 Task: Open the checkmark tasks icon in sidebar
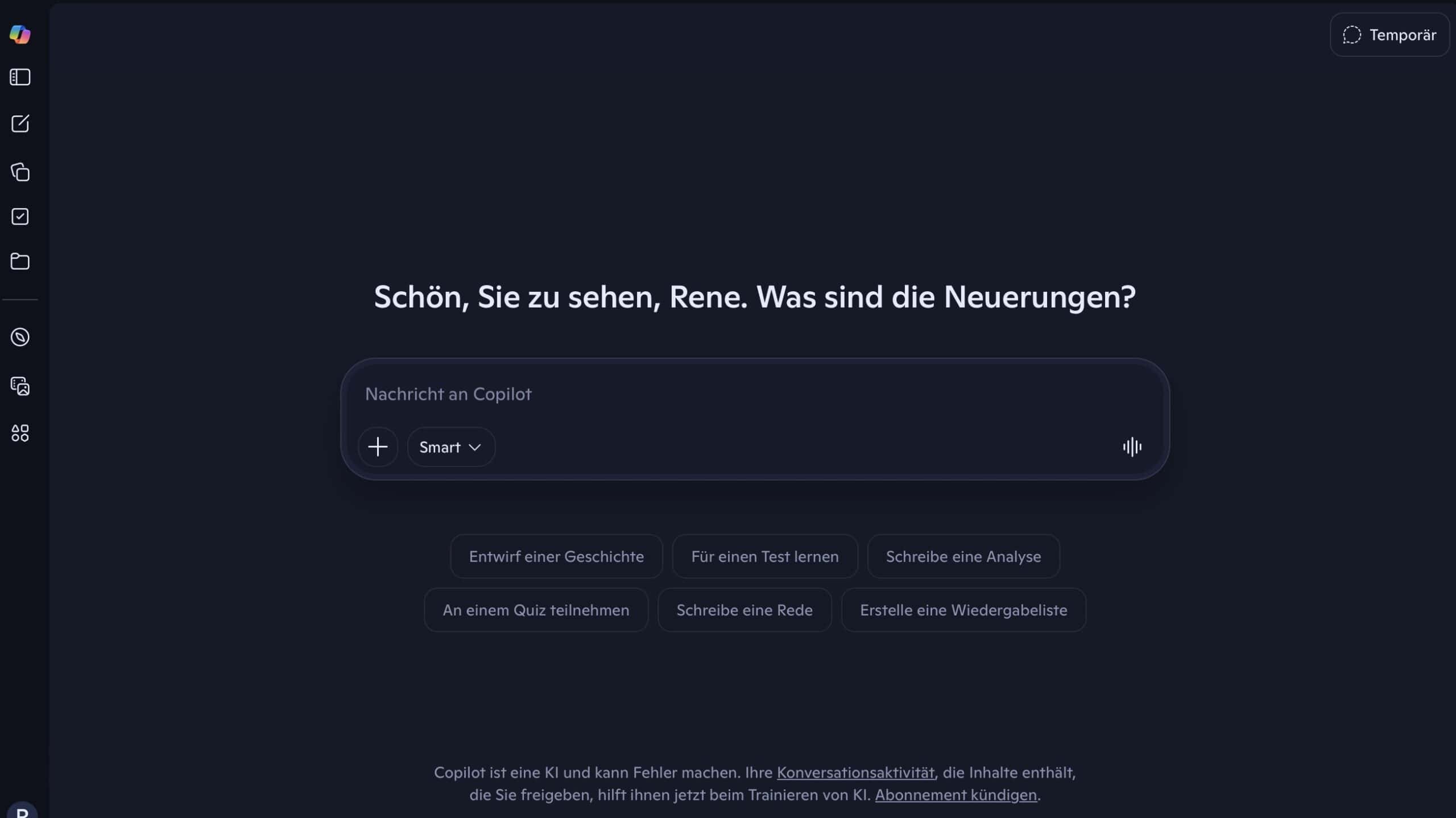tap(20, 216)
